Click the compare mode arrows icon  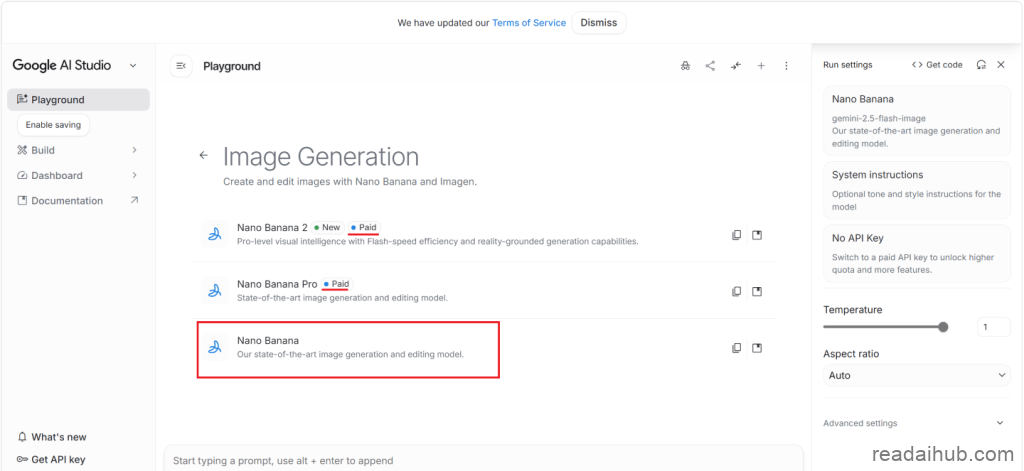736,66
